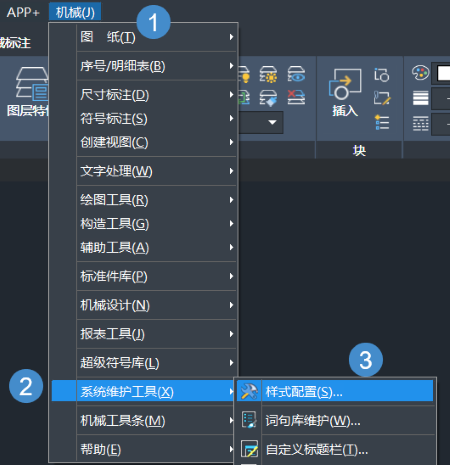Screen dimensions: 450x465
Task: Click the hammer-wrench icon for 样式配置
Action: point(249,391)
